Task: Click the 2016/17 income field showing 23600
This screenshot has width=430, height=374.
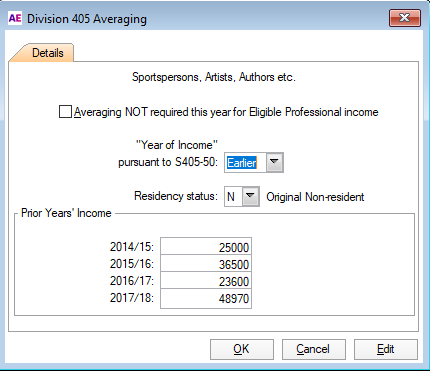Action: tap(206, 281)
